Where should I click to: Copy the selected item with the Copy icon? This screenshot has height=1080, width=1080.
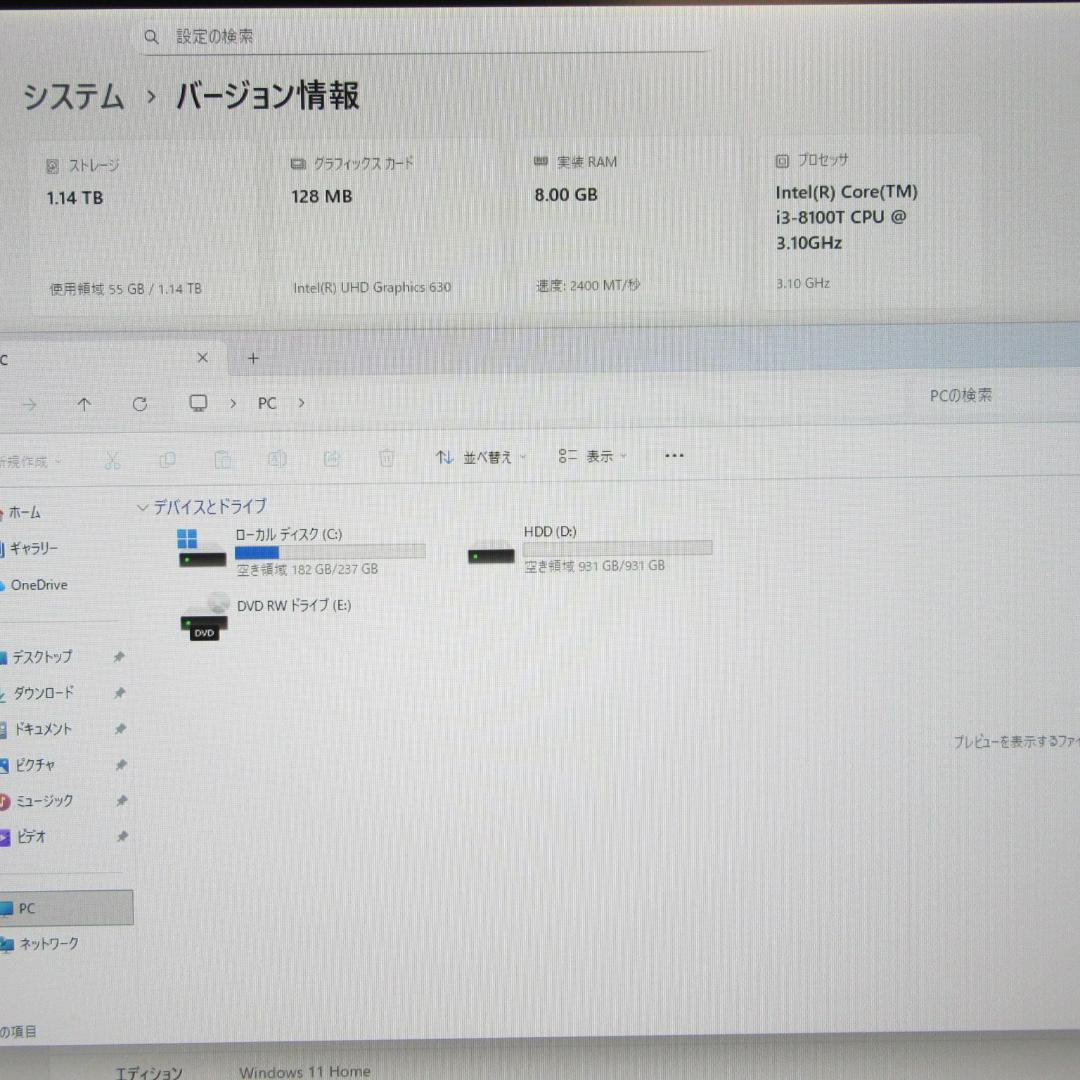tap(168, 459)
